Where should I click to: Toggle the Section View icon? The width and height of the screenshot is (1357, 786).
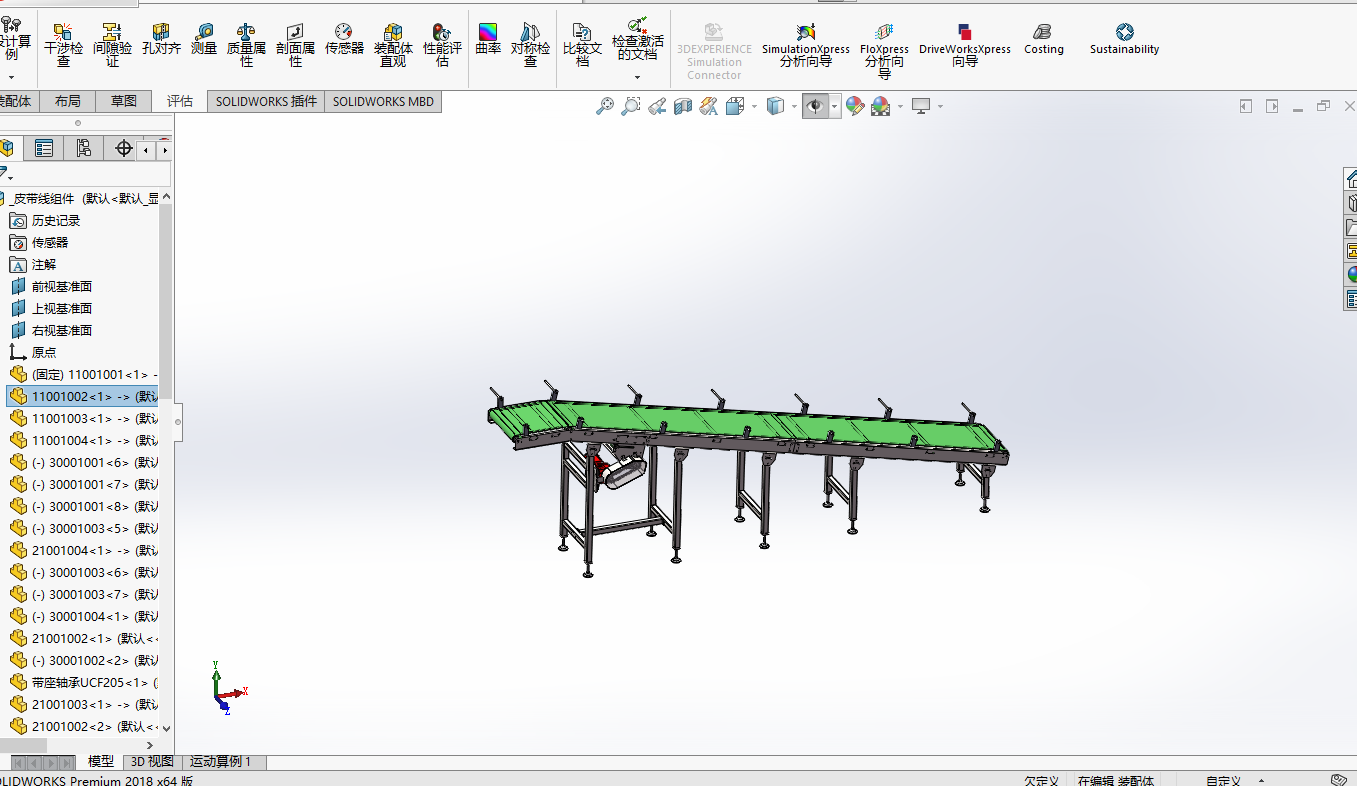pos(683,106)
